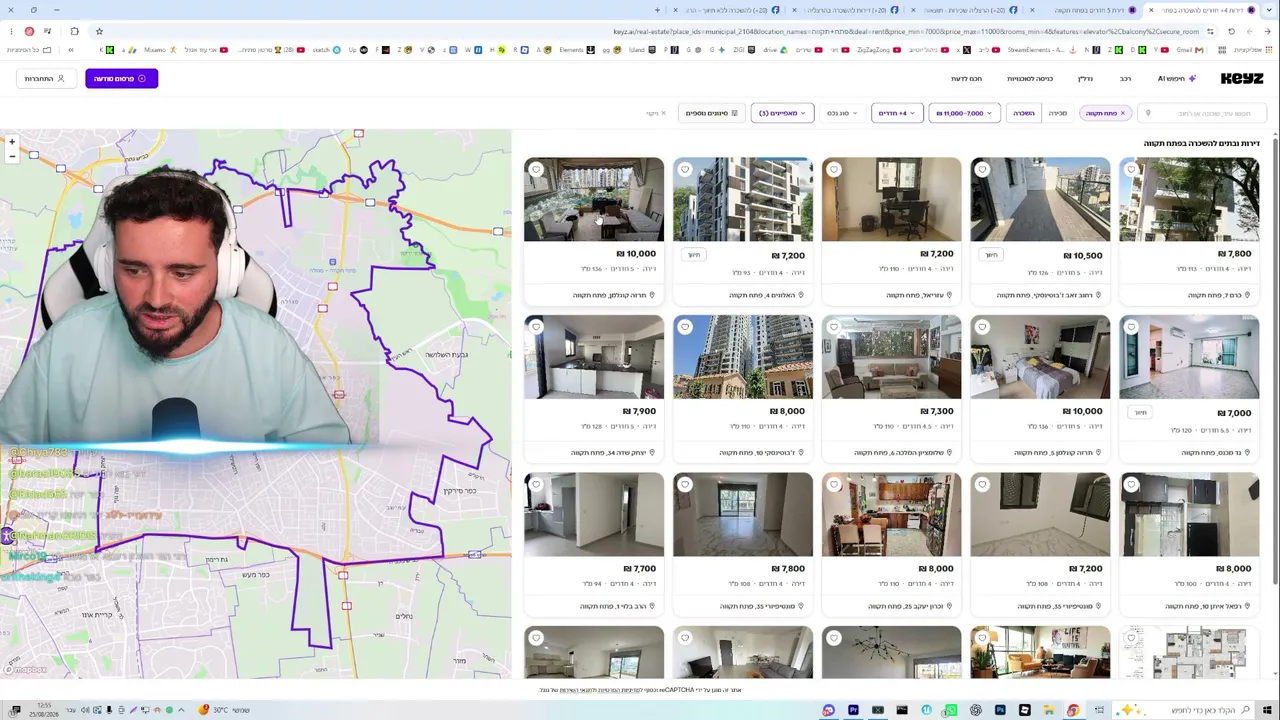Zoom in on the map
Image resolution: width=1280 pixels, height=720 pixels.
[12, 142]
